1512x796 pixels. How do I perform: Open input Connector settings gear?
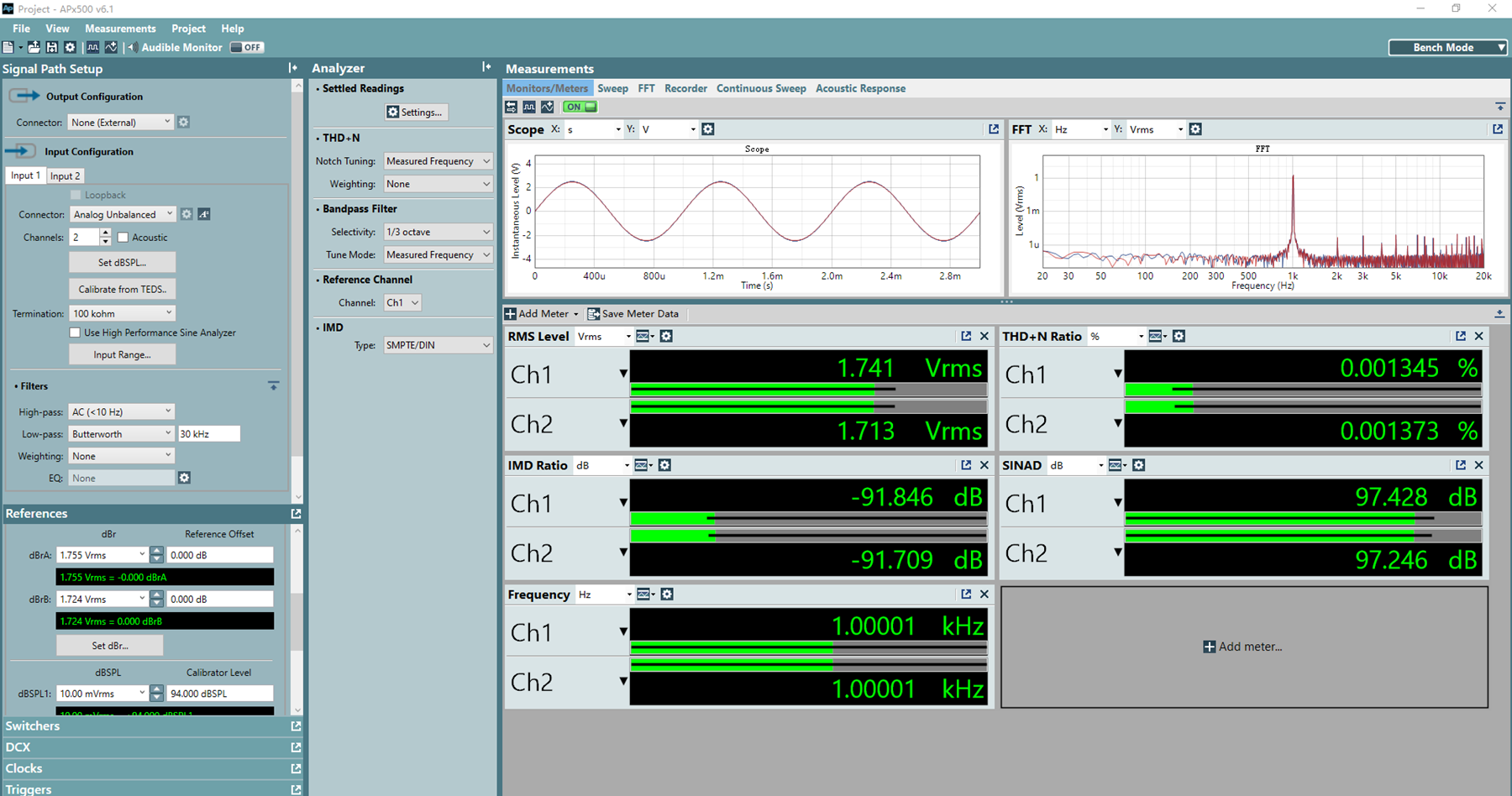point(186,215)
